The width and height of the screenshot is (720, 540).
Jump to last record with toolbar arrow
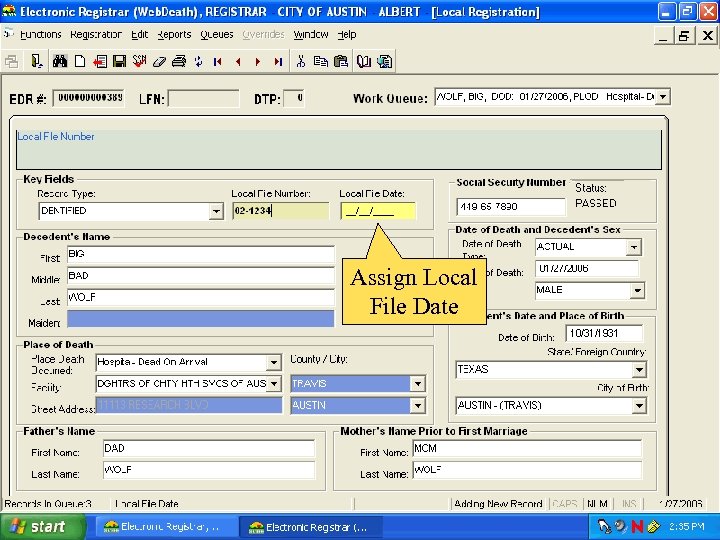tap(278, 61)
